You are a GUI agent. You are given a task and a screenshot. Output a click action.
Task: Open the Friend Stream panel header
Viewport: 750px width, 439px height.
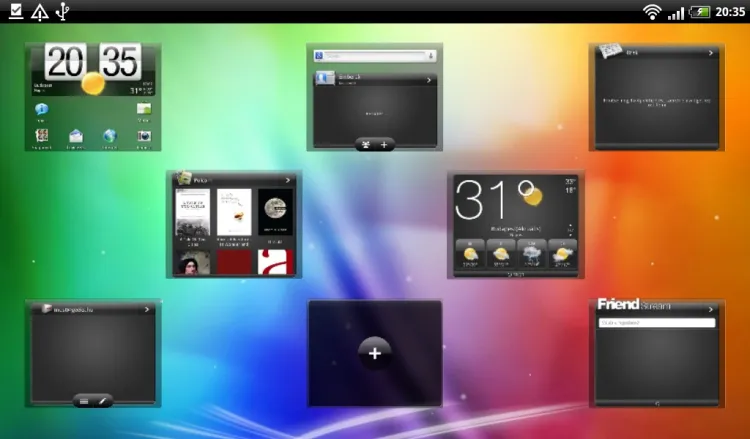[x=655, y=305]
